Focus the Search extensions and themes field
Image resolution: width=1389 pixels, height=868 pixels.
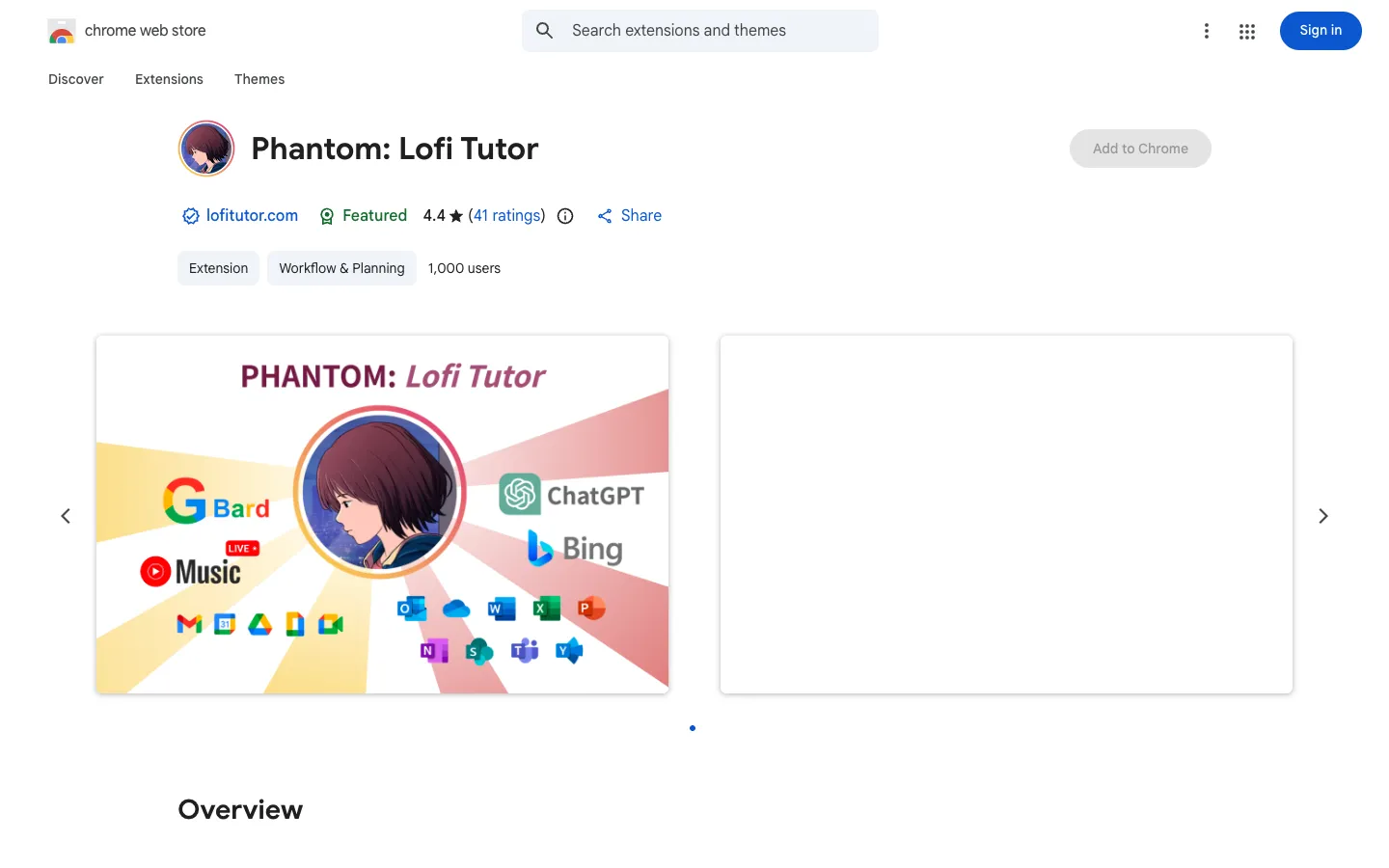[x=700, y=31]
